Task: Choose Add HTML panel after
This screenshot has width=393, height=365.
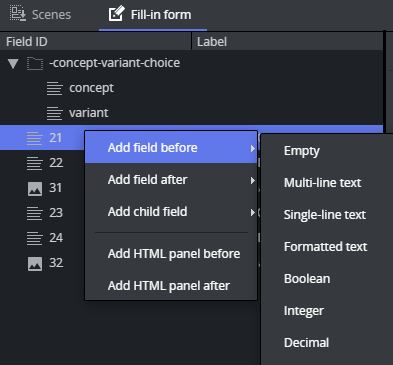Action: [x=171, y=286]
